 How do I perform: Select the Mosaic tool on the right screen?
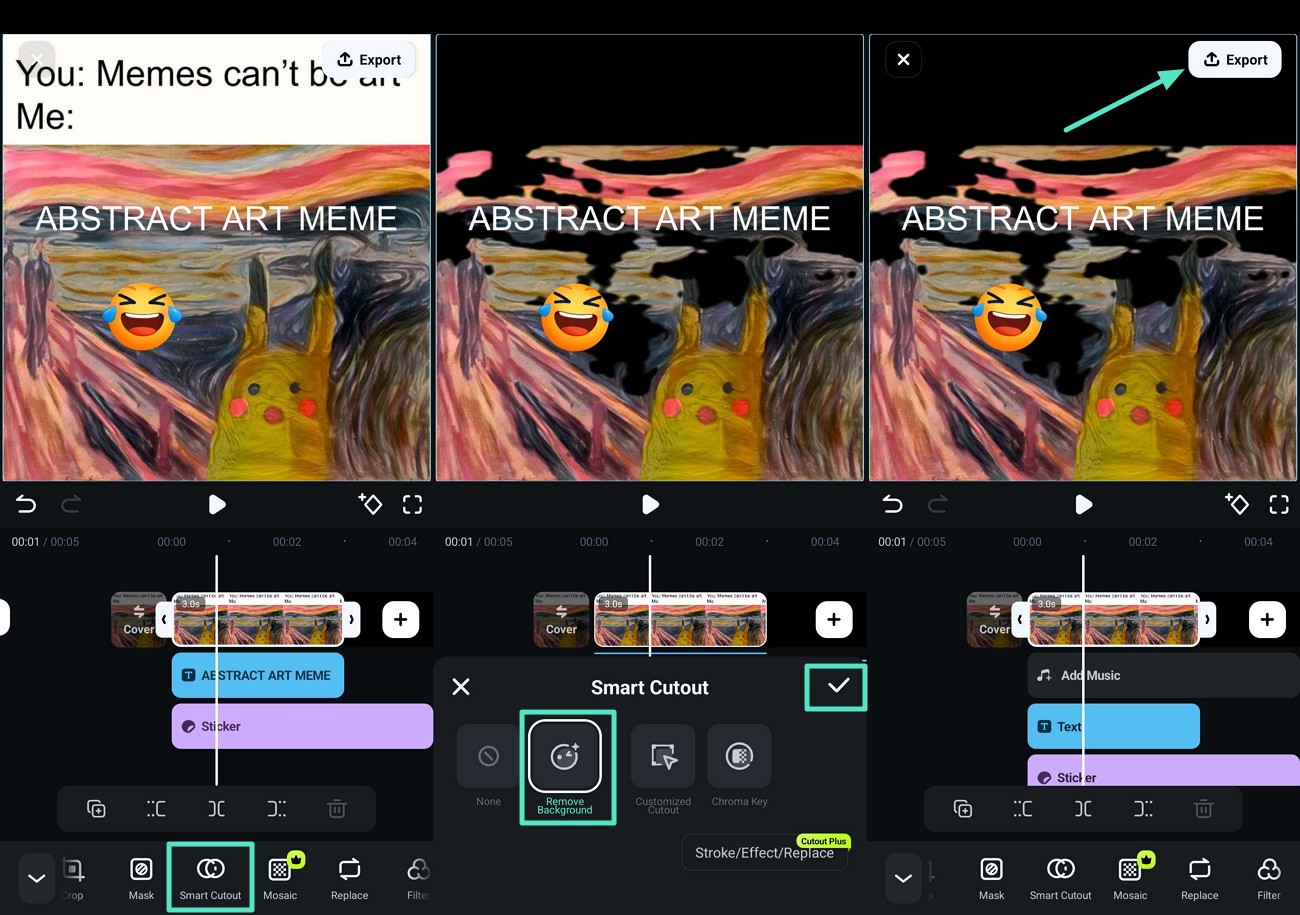click(1130, 878)
